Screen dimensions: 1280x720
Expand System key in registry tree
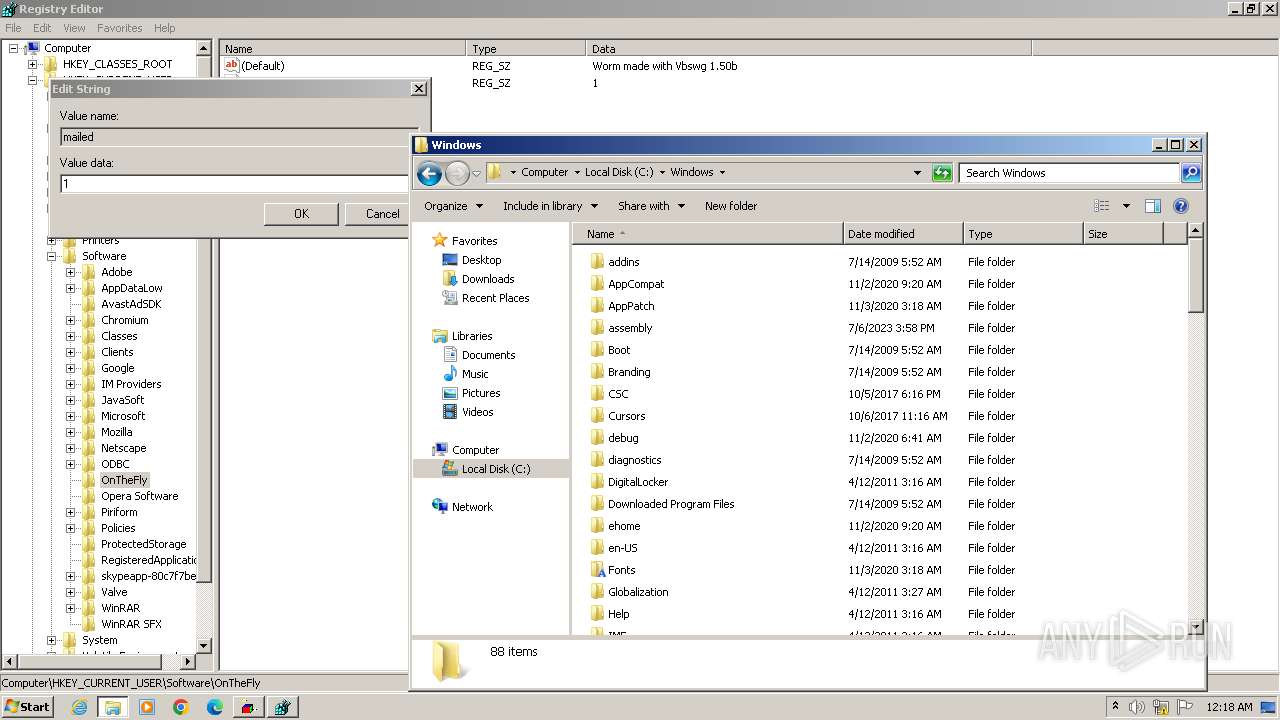coord(52,640)
